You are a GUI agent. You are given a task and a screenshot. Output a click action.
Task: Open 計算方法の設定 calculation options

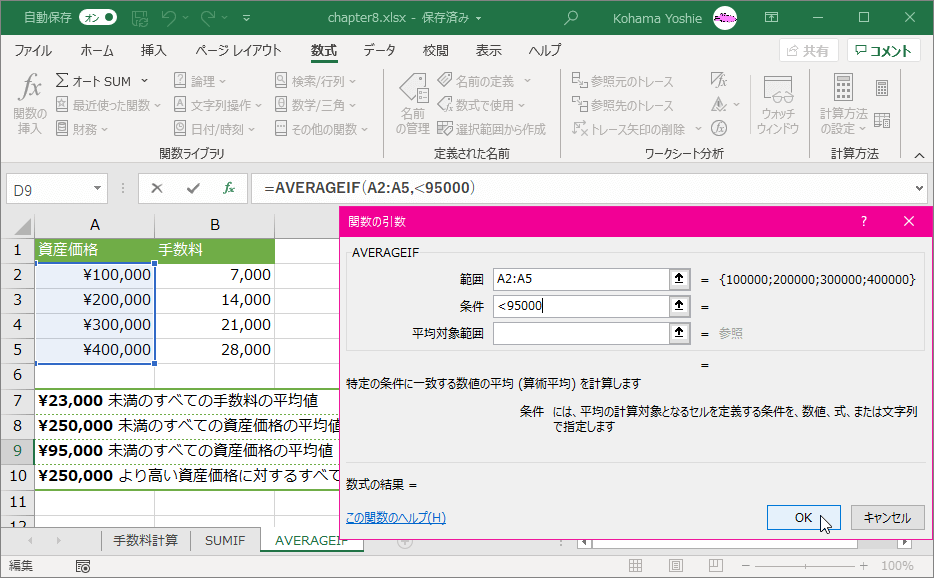click(843, 105)
